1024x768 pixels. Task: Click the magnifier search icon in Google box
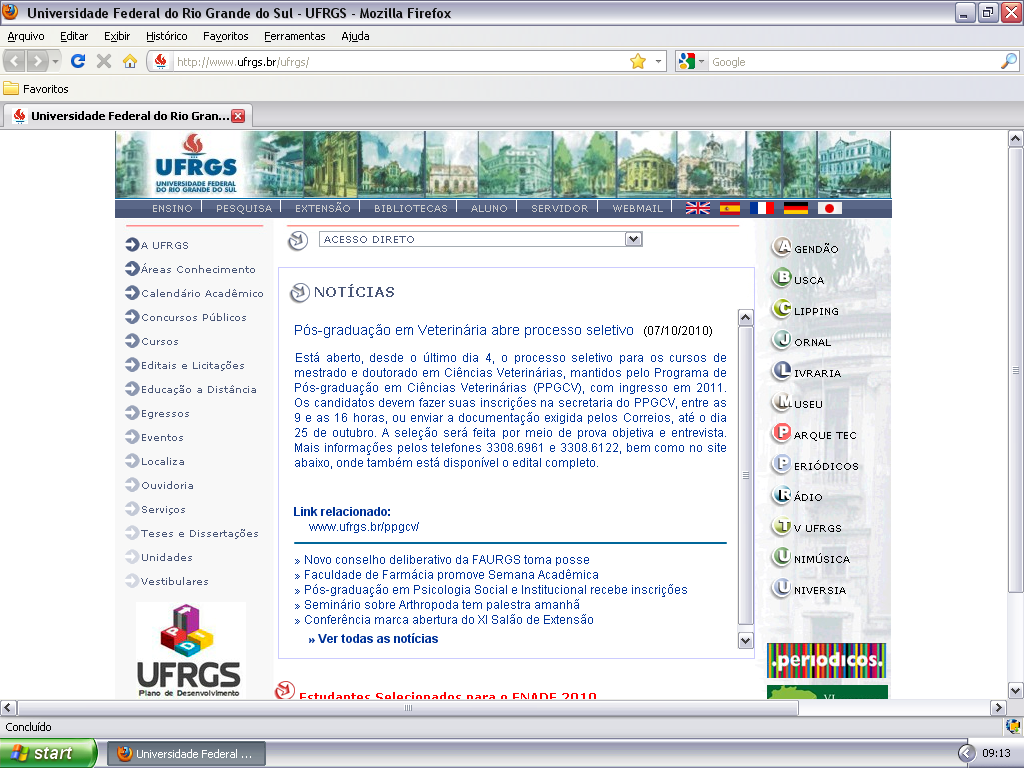click(x=1008, y=61)
